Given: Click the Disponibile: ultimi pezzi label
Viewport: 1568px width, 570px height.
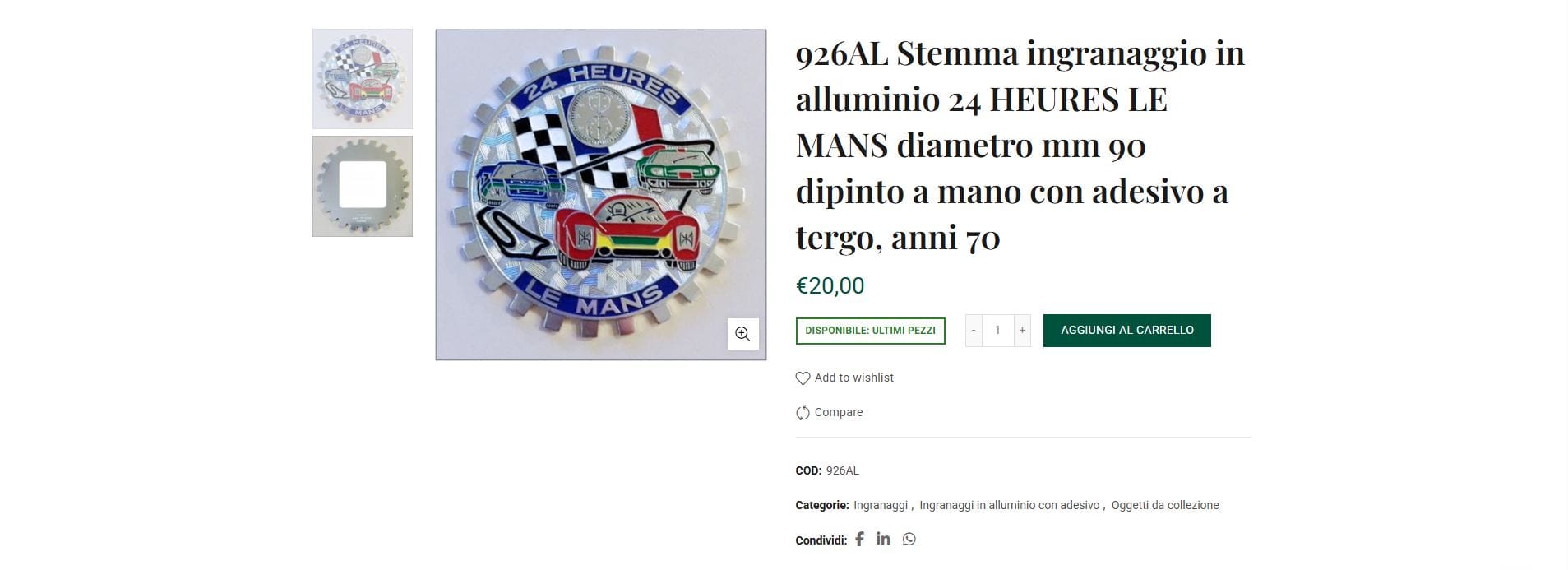Looking at the screenshot, I should pos(870,331).
